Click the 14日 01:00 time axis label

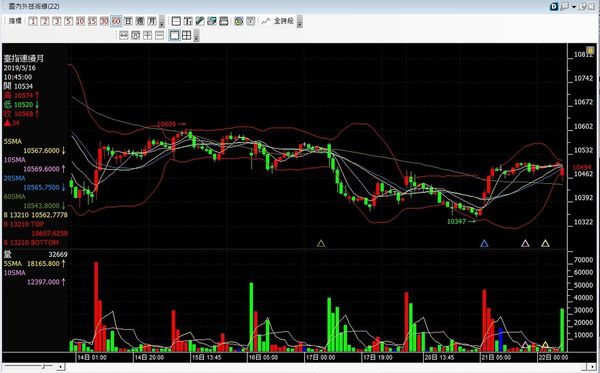(x=91, y=357)
